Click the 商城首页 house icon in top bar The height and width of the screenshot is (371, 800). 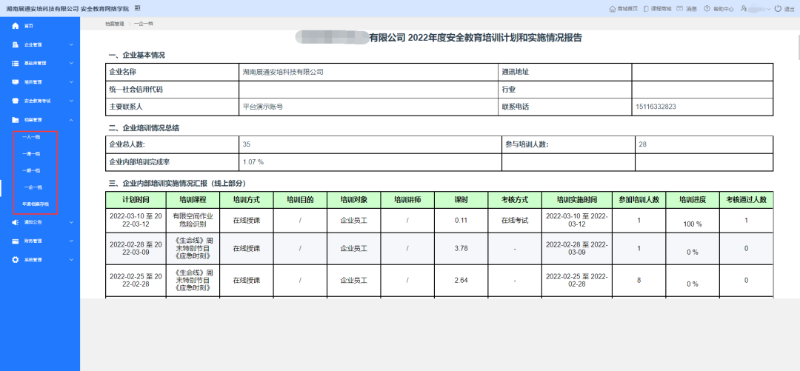coord(613,9)
